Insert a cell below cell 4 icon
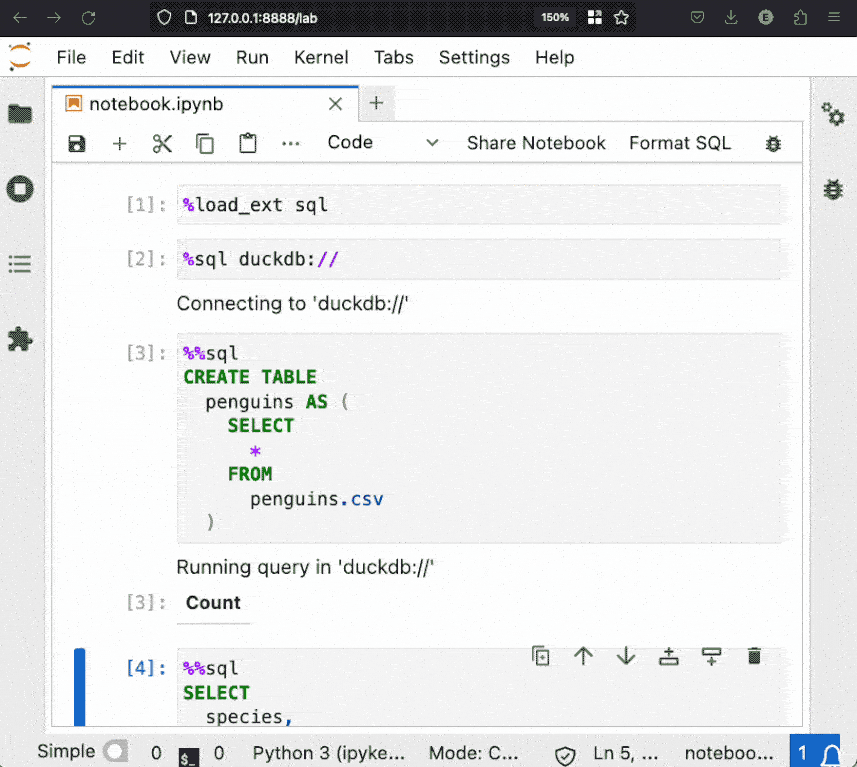Viewport: 857px width, 767px height. coord(711,655)
